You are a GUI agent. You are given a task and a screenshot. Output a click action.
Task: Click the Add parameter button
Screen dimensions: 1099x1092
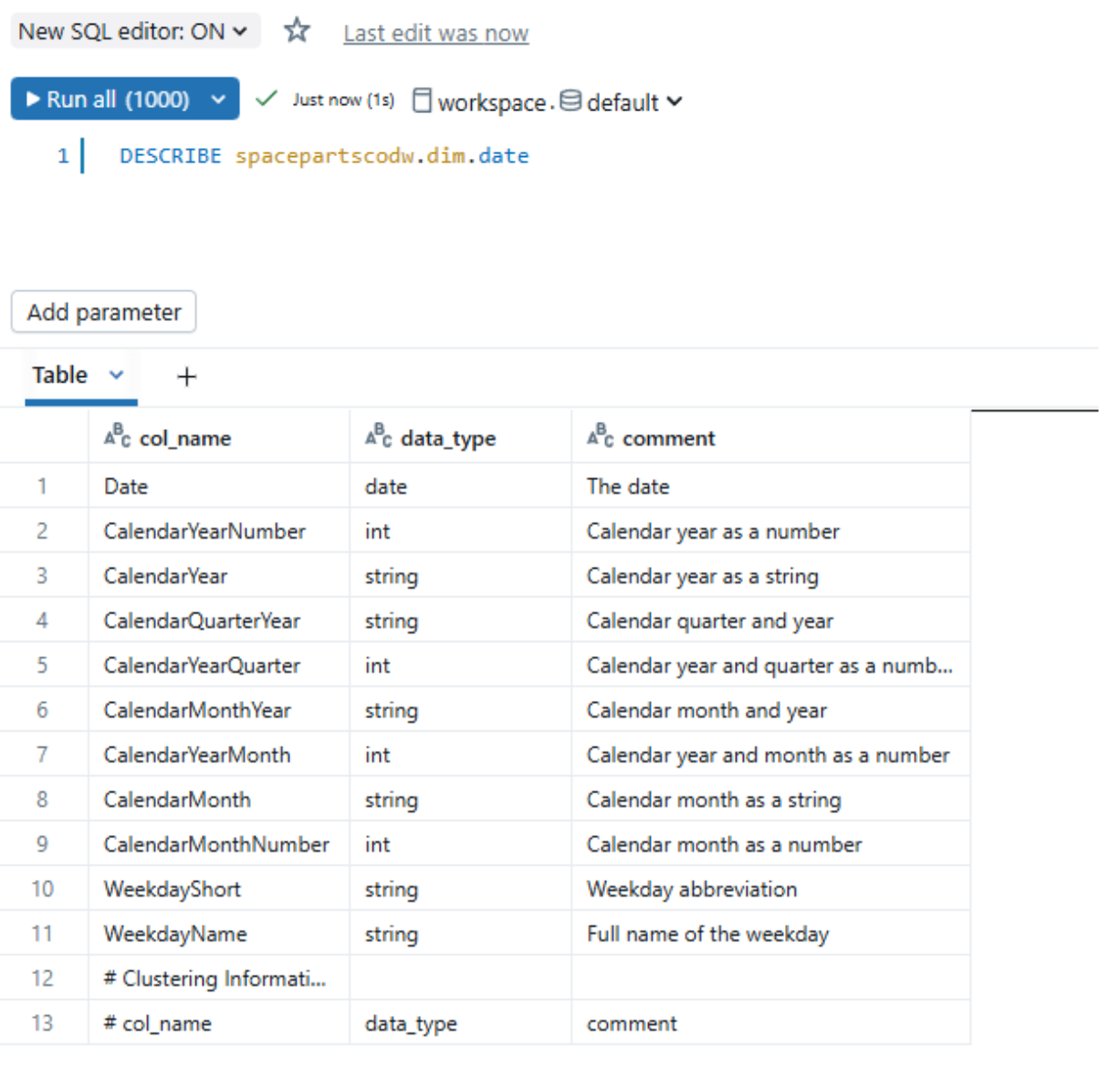tap(103, 311)
